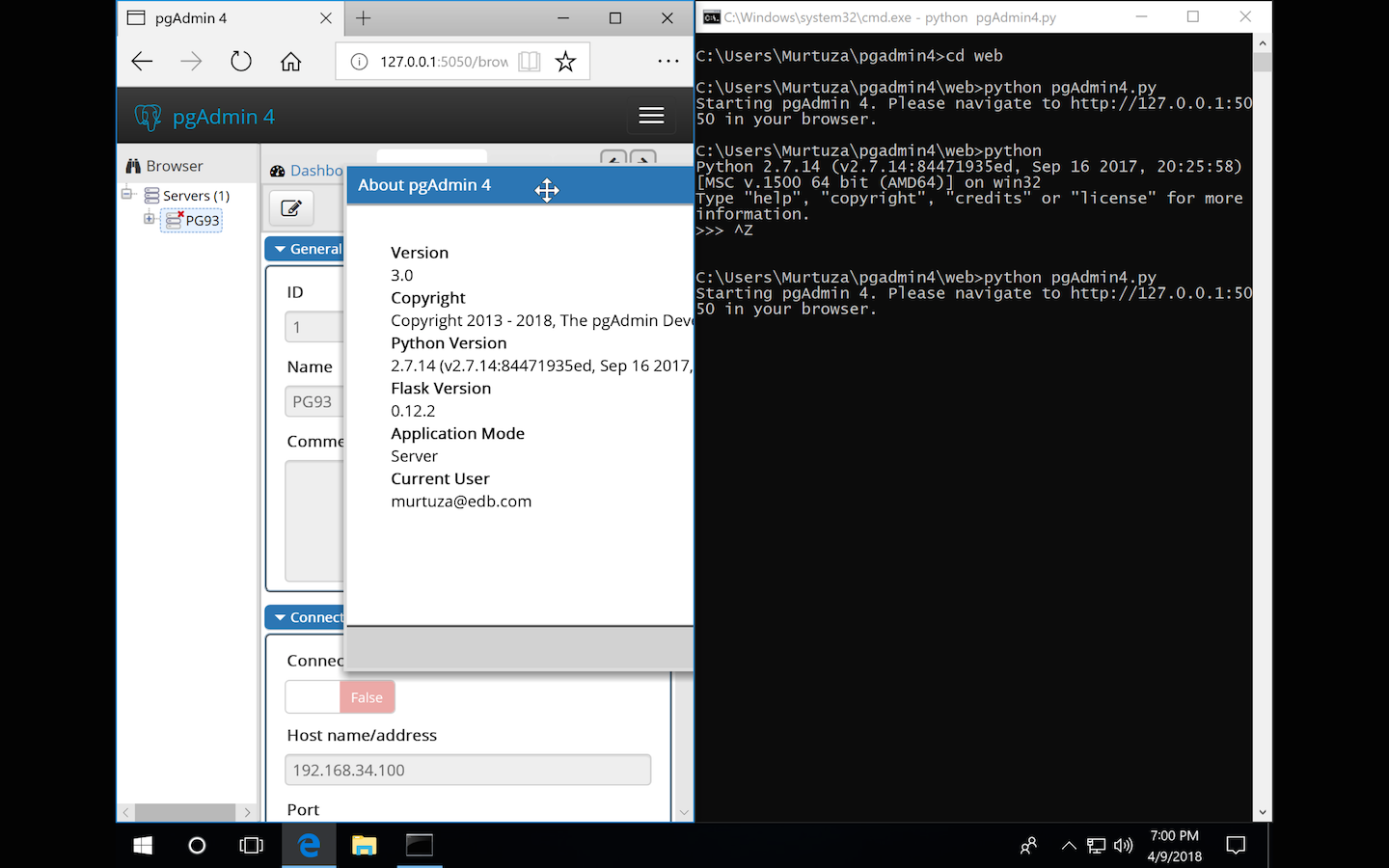
Task: Open the hamburger navigation menu
Action: (651, 116)
